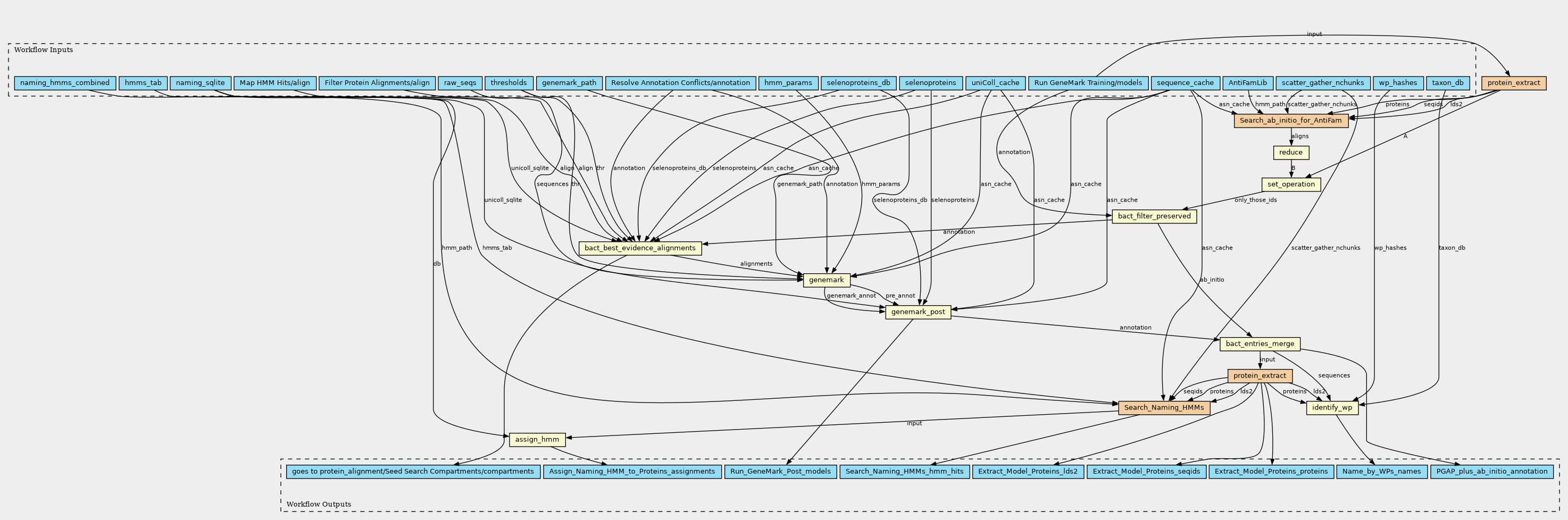Viewport: 1568px width, 520px height.
Task: Select the taxon_db input node
Action: tap(1448, 83)
